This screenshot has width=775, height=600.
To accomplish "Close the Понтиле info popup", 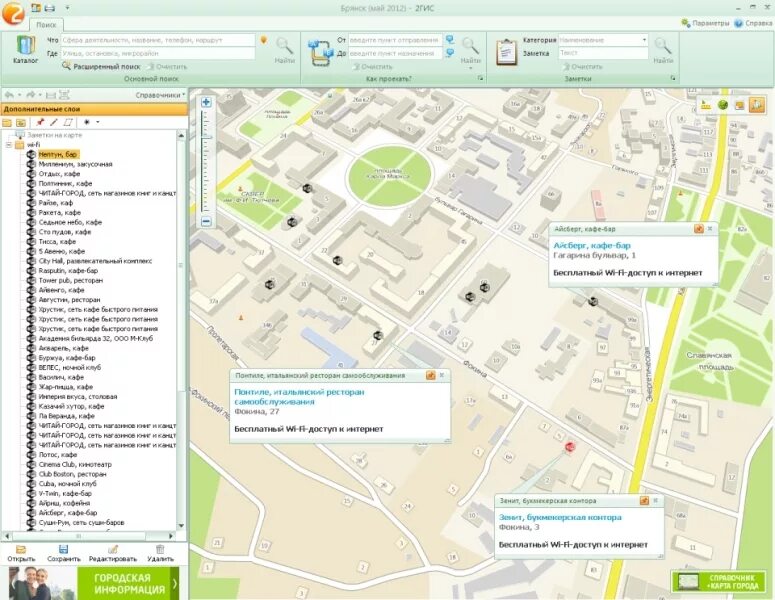I will coord(442,375).
